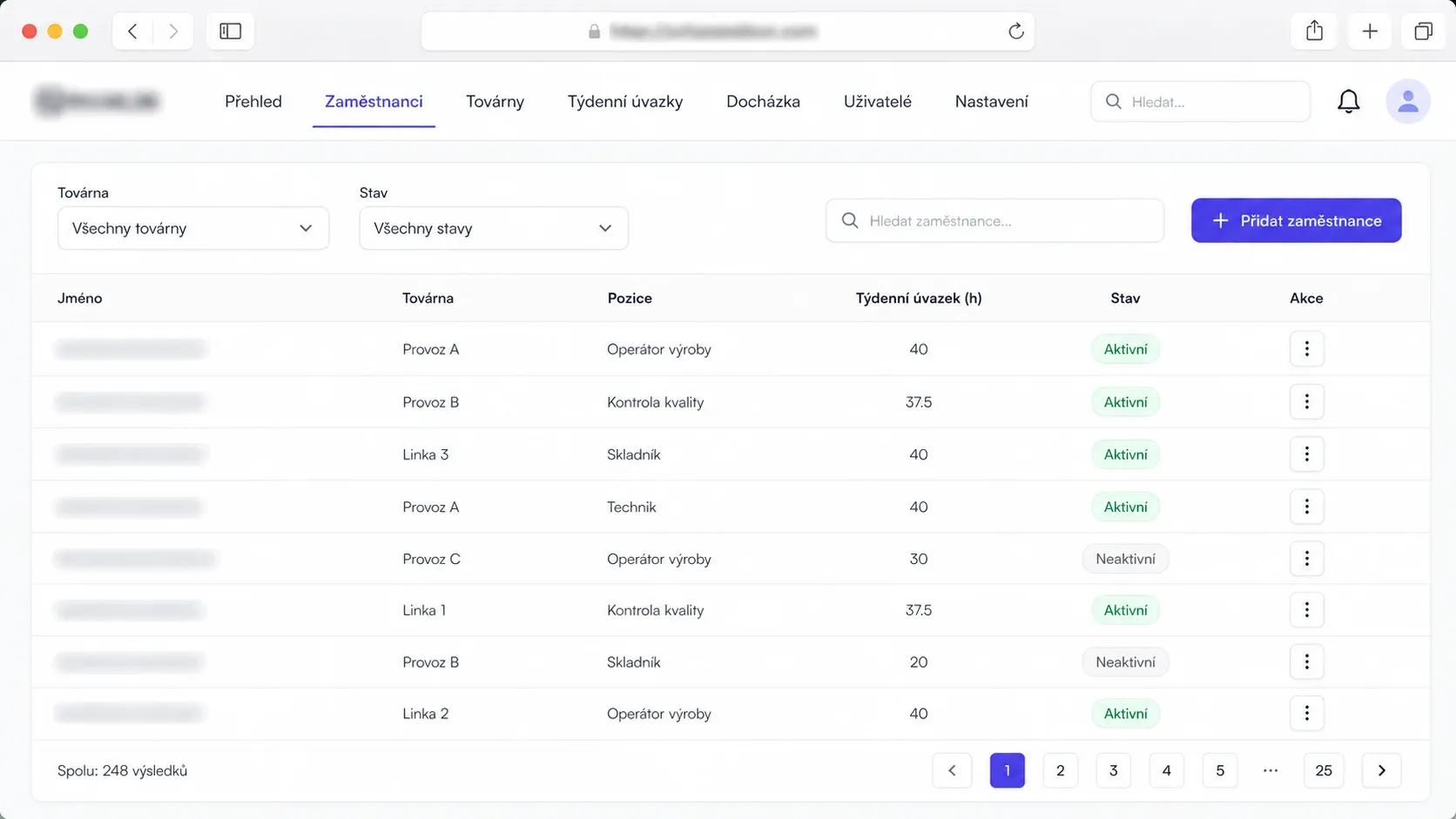Open the browser share menu

(1315, 31)
